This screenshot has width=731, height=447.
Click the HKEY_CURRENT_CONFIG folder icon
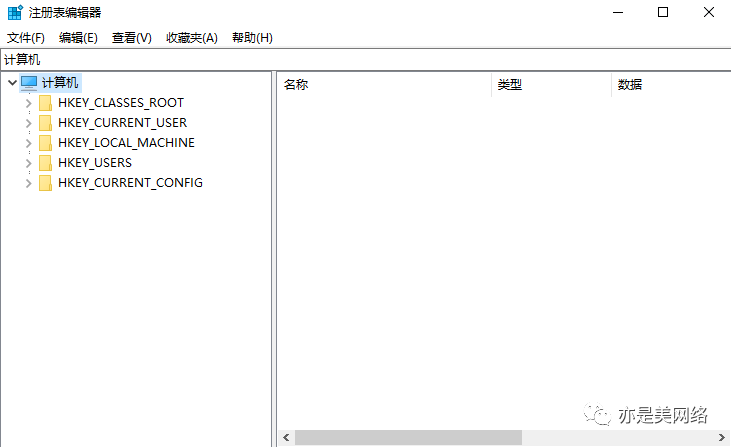[x=45, y=183]
